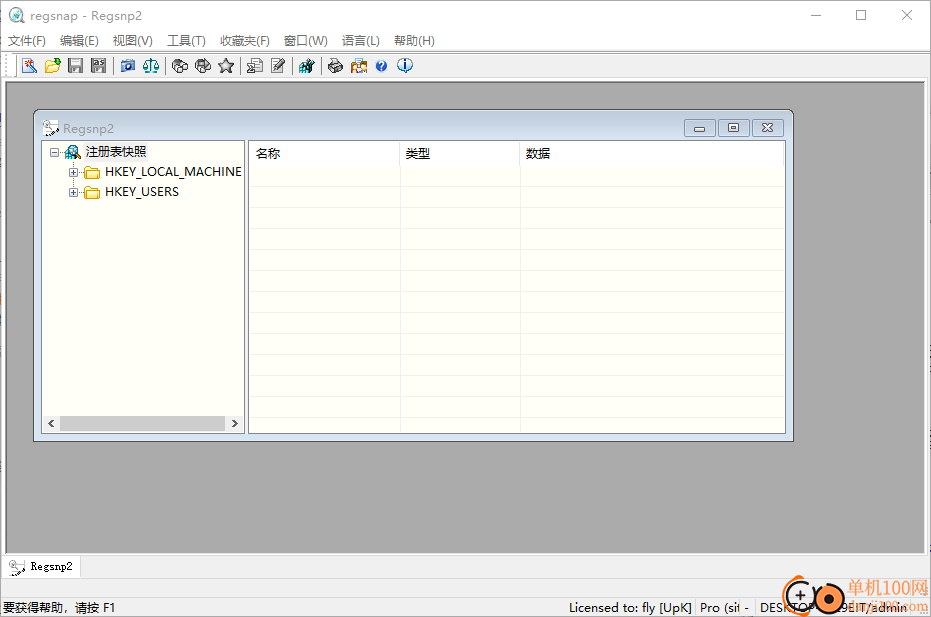Select 注册表快照 in the tree
The width and height of the screenshot is (931, 617).
[x=116, y=152]
